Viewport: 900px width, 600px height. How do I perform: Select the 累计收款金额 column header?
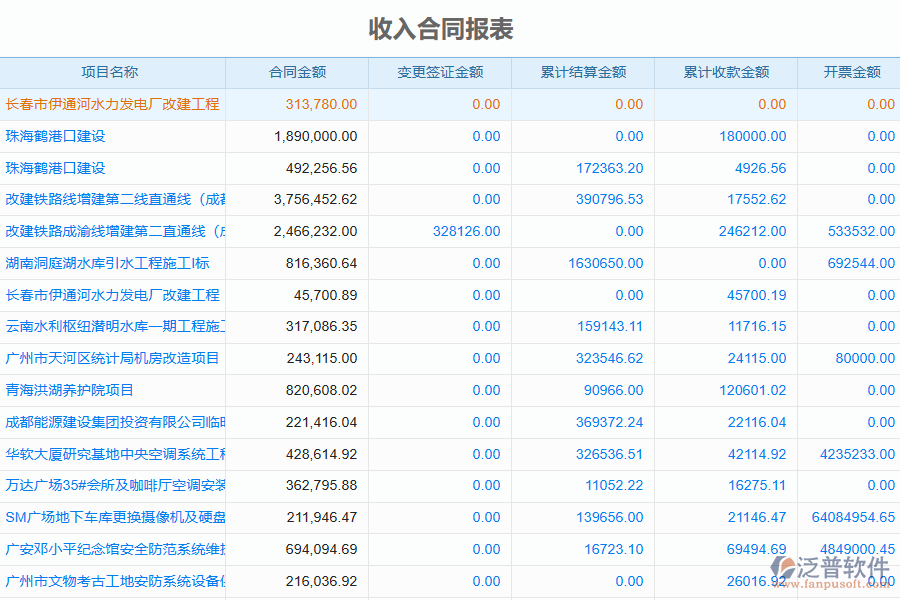[x=724, y=72]
